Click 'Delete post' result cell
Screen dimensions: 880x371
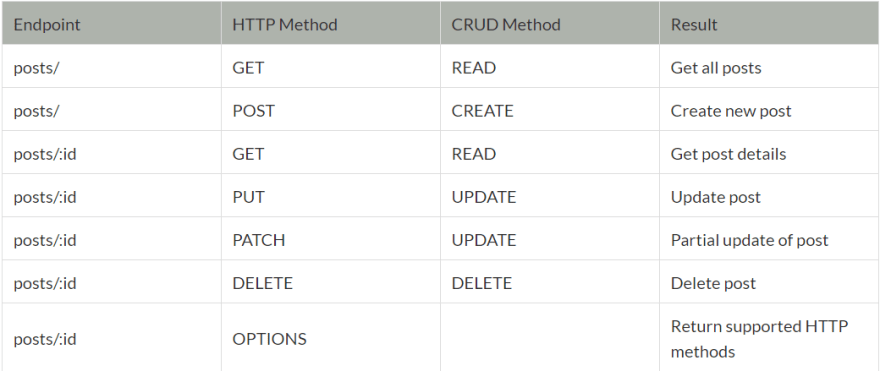[x=769, y=283]
